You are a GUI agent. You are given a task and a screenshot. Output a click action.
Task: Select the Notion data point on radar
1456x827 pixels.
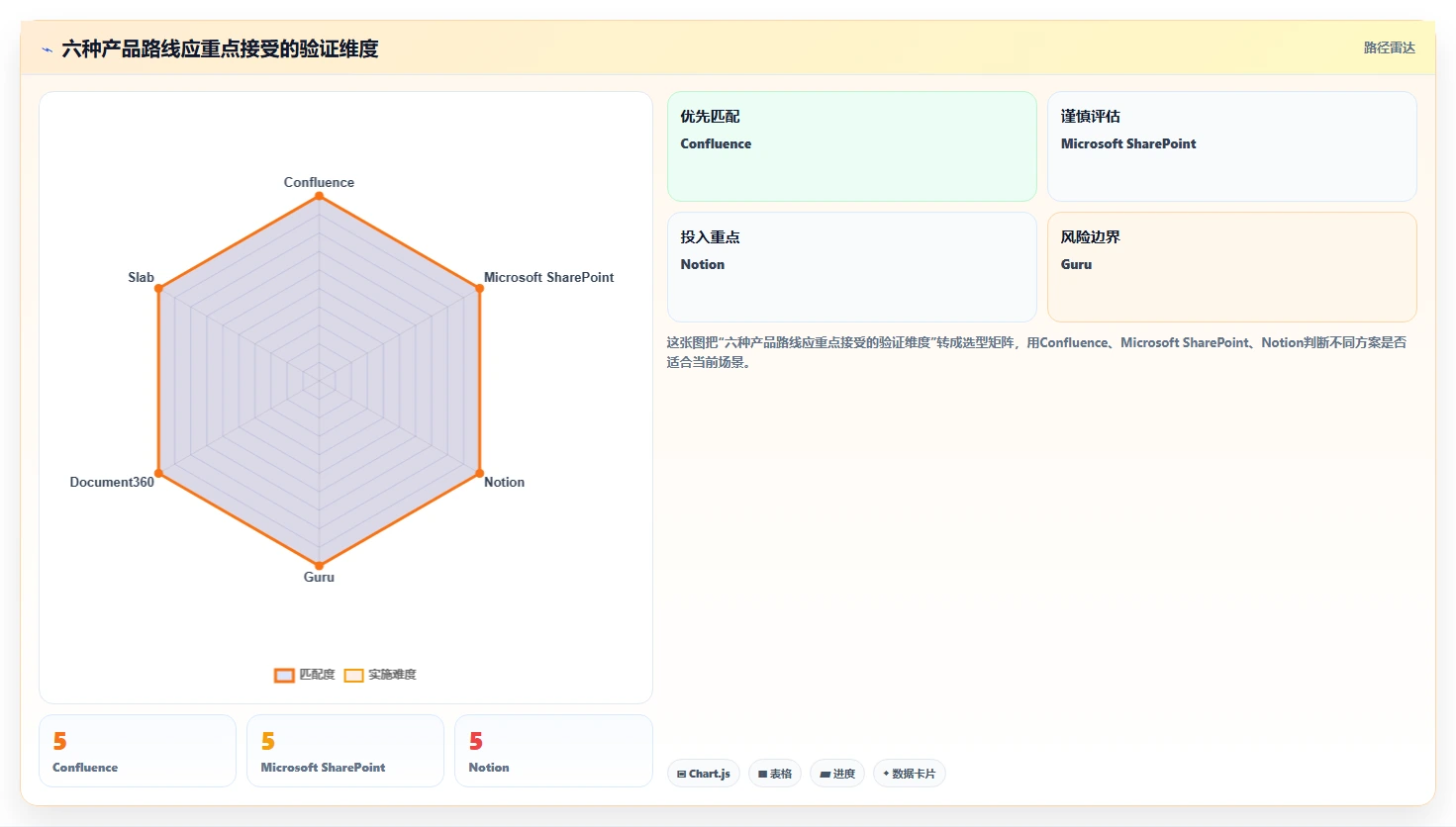tap(479, 474)
